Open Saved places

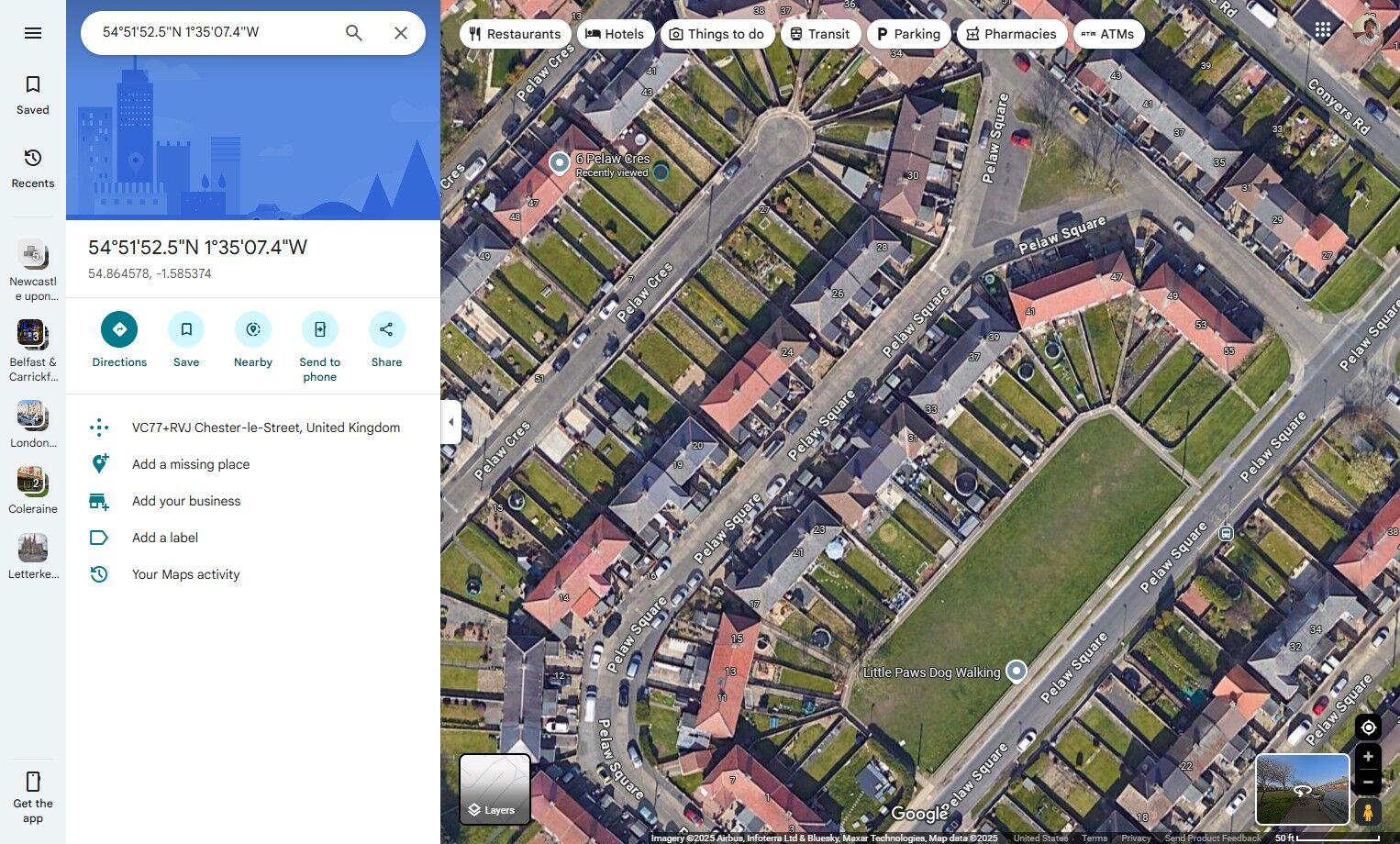[x=33, y=95]
